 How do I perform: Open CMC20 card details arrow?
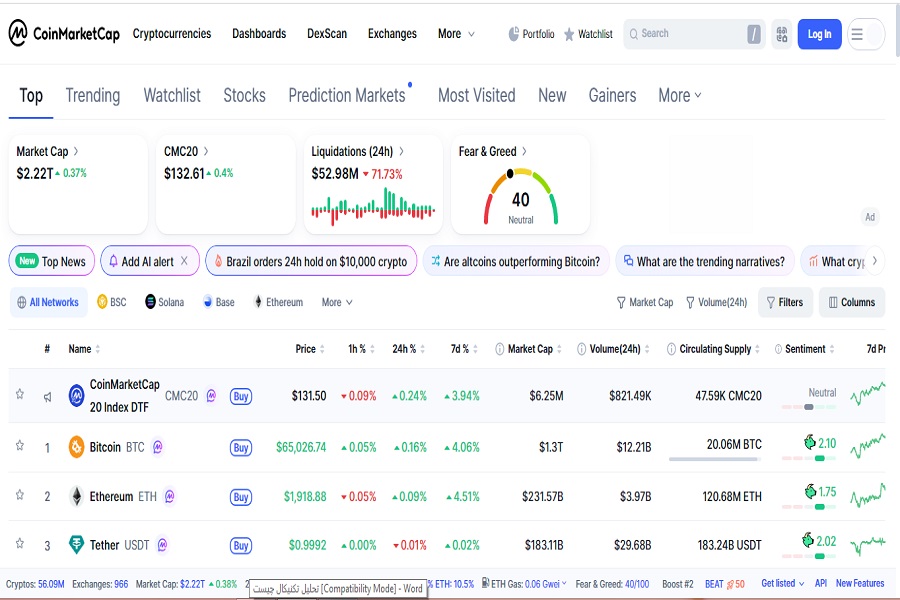[x=205, y=151]
